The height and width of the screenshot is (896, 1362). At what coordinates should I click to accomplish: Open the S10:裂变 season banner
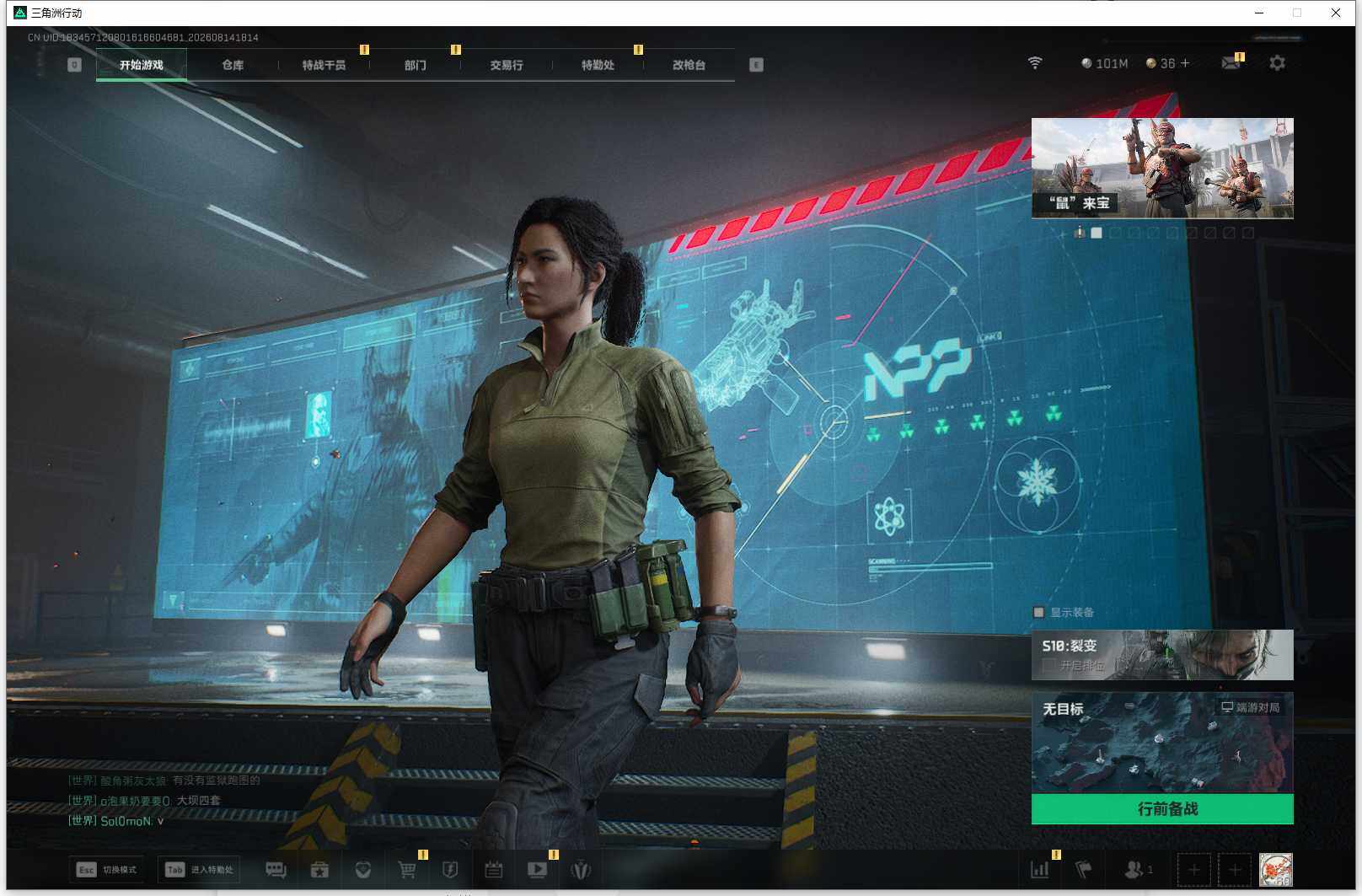click(x=1162, y=655)
